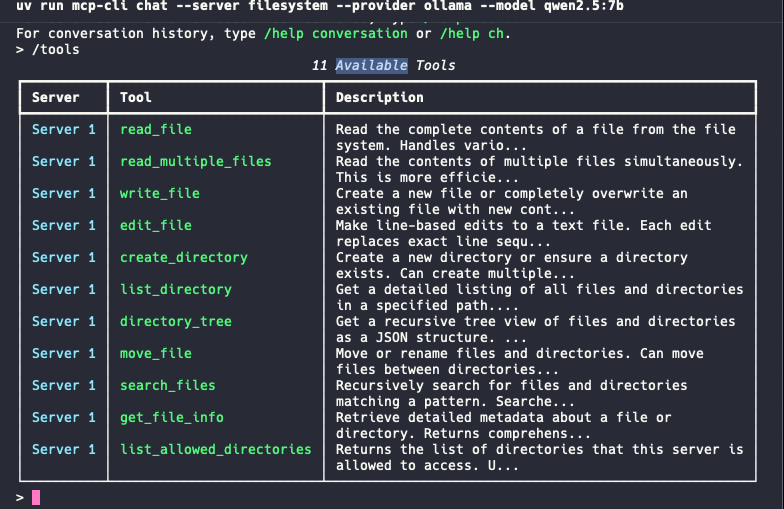Select get_file_info in the table
Screen dimensions: 784x509
[x=172, y=418]
